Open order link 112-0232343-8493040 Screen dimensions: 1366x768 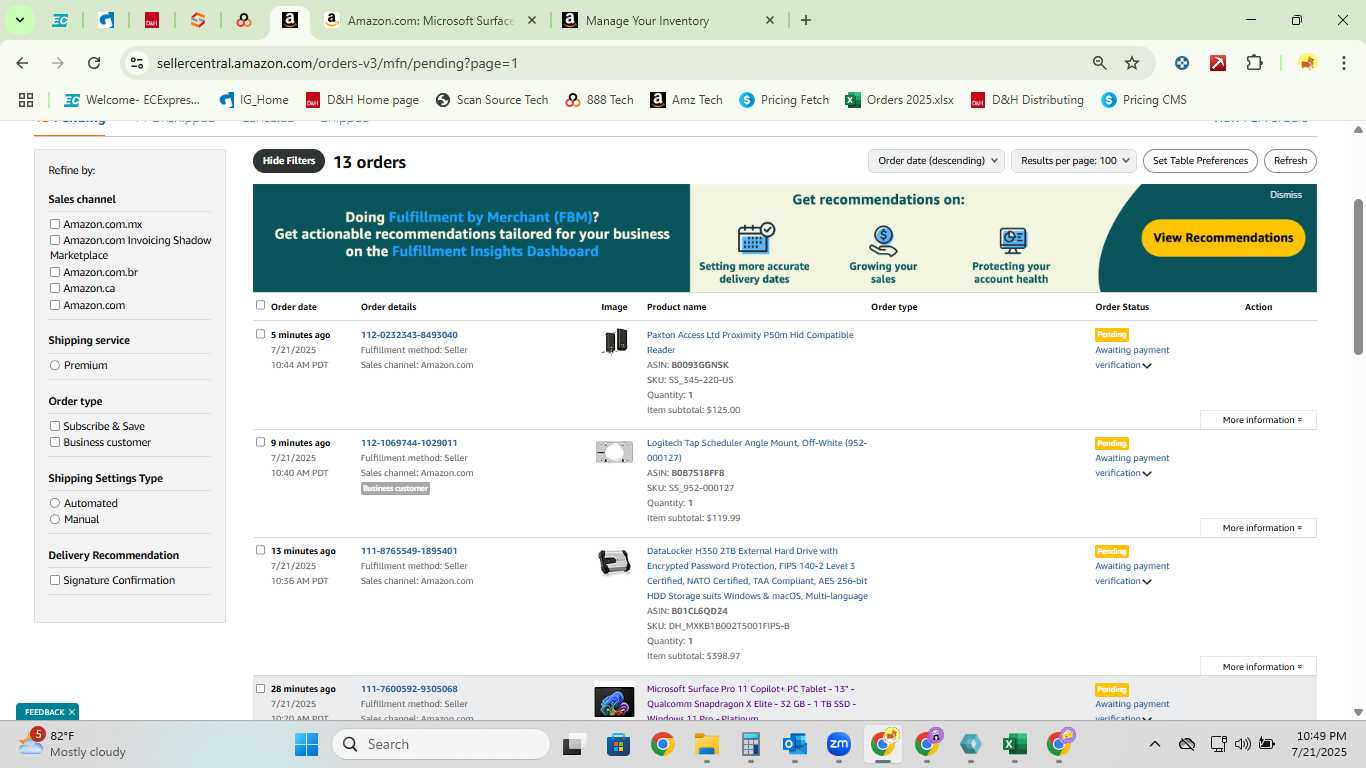409,335
